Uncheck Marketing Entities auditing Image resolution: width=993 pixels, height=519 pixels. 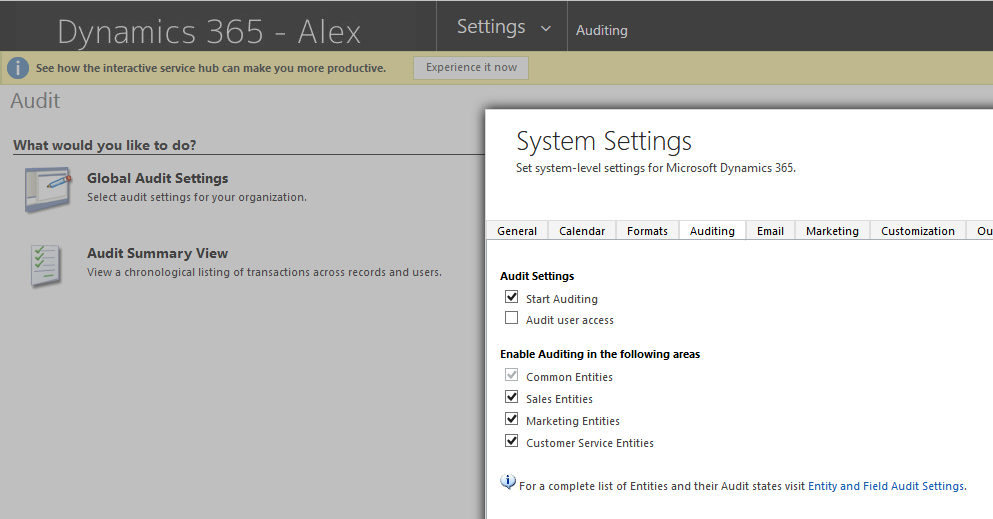point(512,420)
